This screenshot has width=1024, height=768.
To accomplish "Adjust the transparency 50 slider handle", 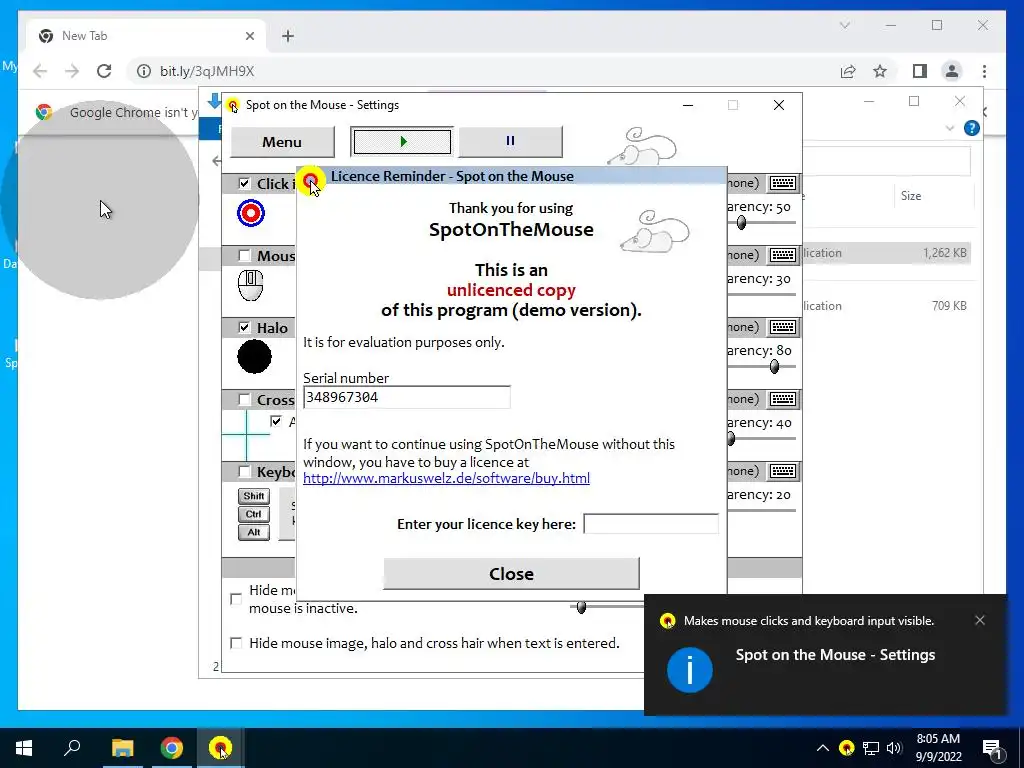I will tap(741, 223).
